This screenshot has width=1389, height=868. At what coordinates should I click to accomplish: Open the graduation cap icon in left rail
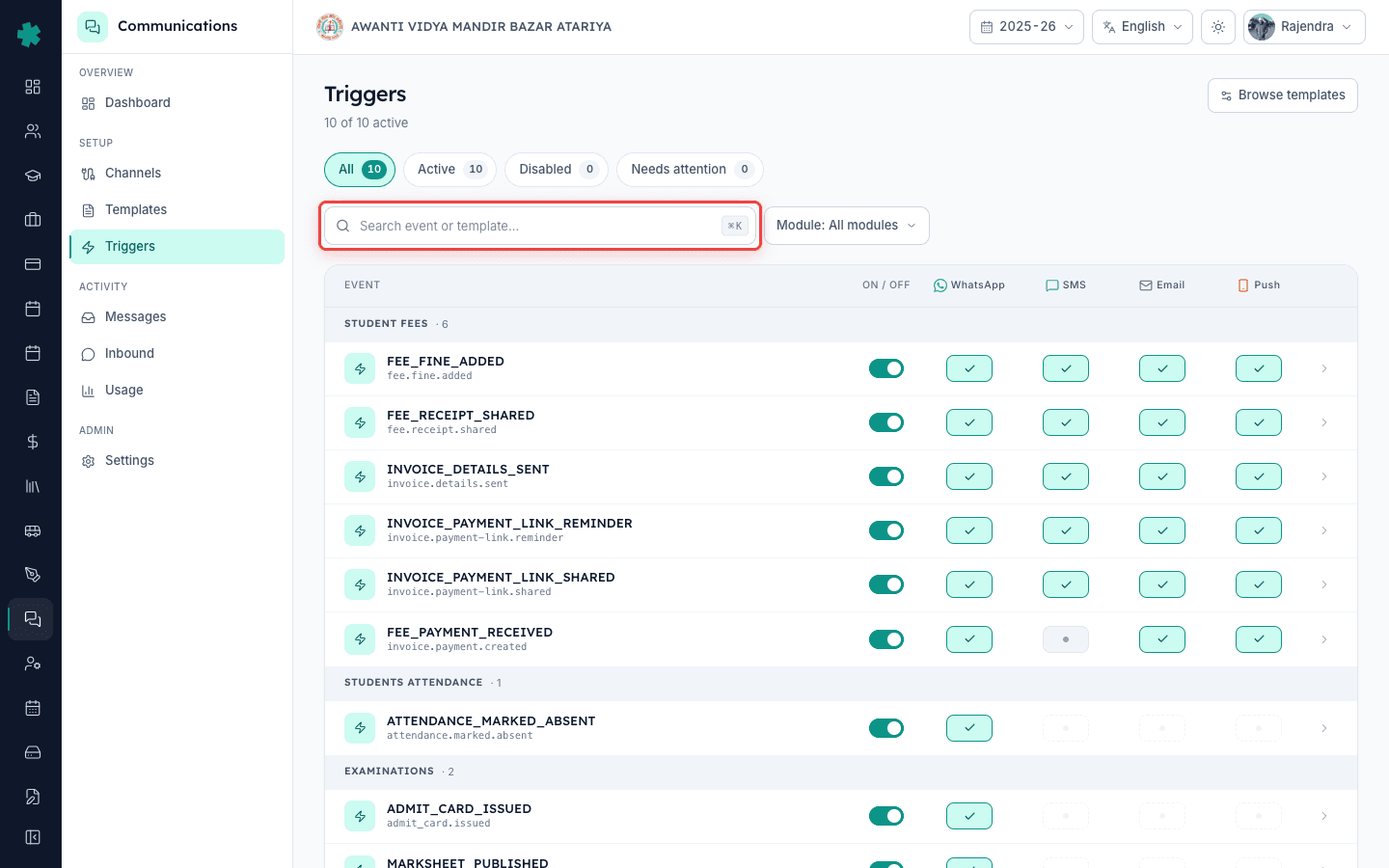click(x=33, y=176)
